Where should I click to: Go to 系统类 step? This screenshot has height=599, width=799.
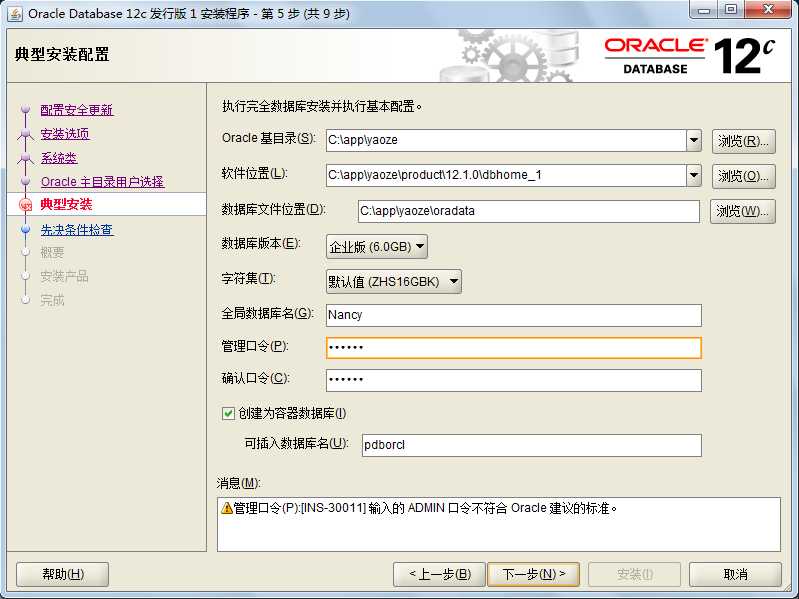59,157
